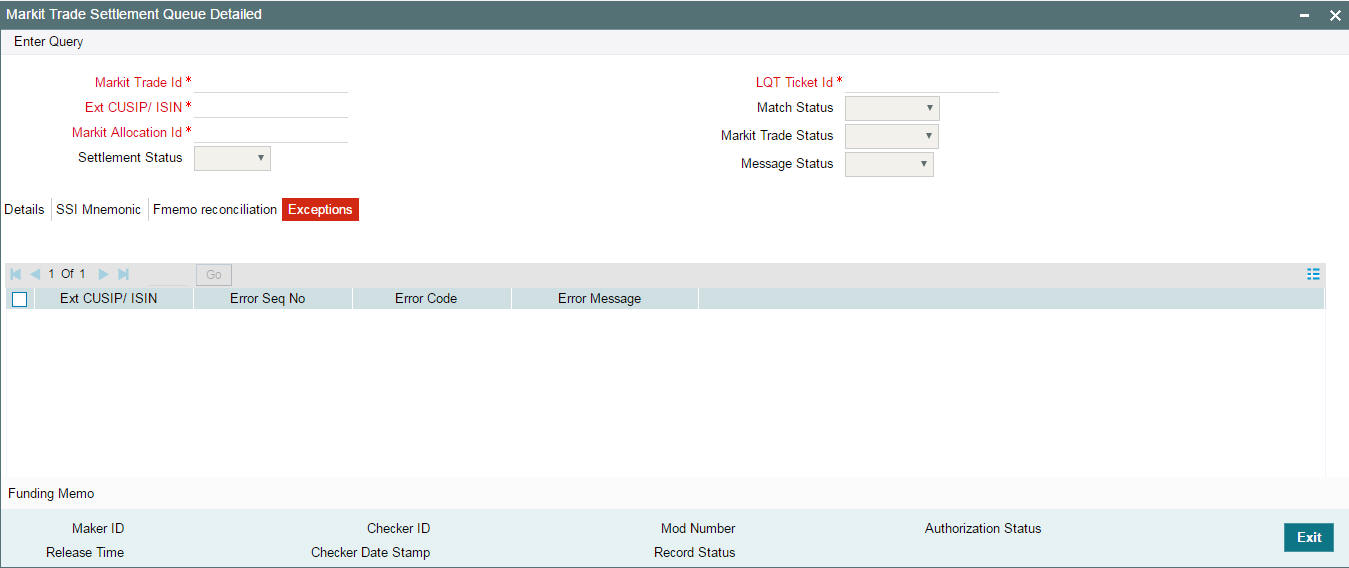Close the Markit Trade Settlement window
The width and height of the screenshot is (1349, 568).
[1334, 15]
